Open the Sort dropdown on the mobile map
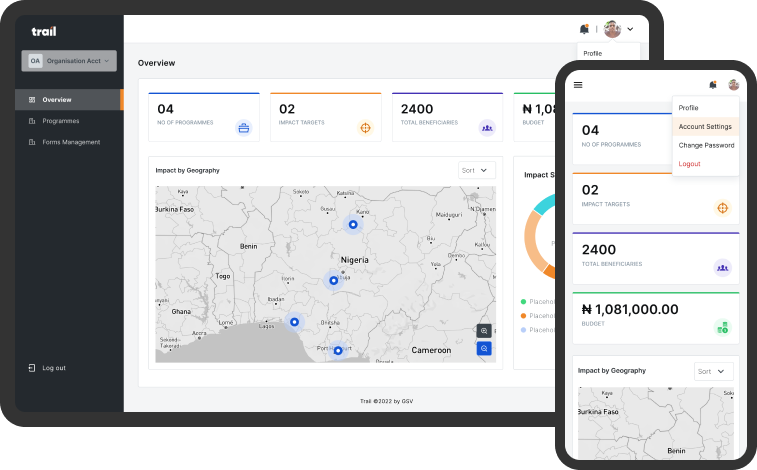Viewport: 757px width, 470px height. click(x=713, y=371)
